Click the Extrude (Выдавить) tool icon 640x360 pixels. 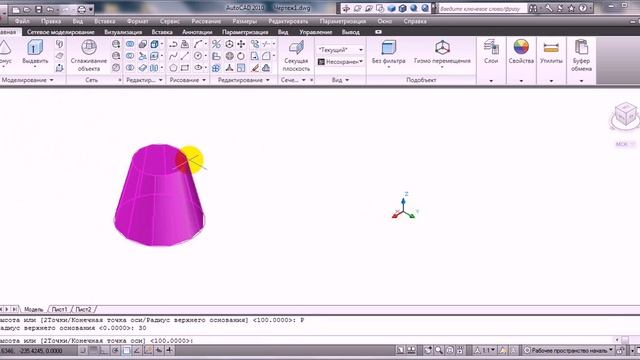tap(35, 47)
